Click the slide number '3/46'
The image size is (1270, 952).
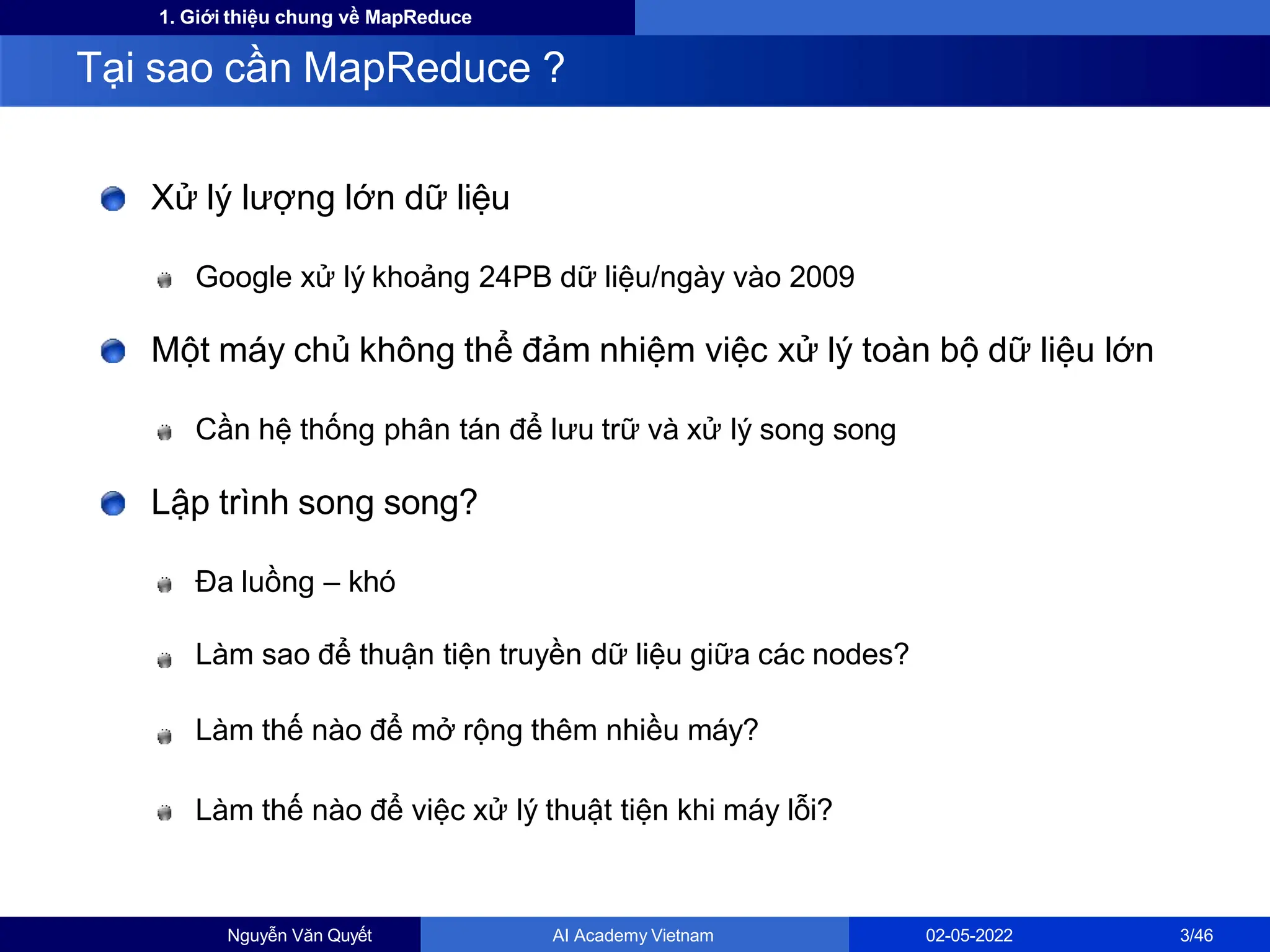point(1196,935)
